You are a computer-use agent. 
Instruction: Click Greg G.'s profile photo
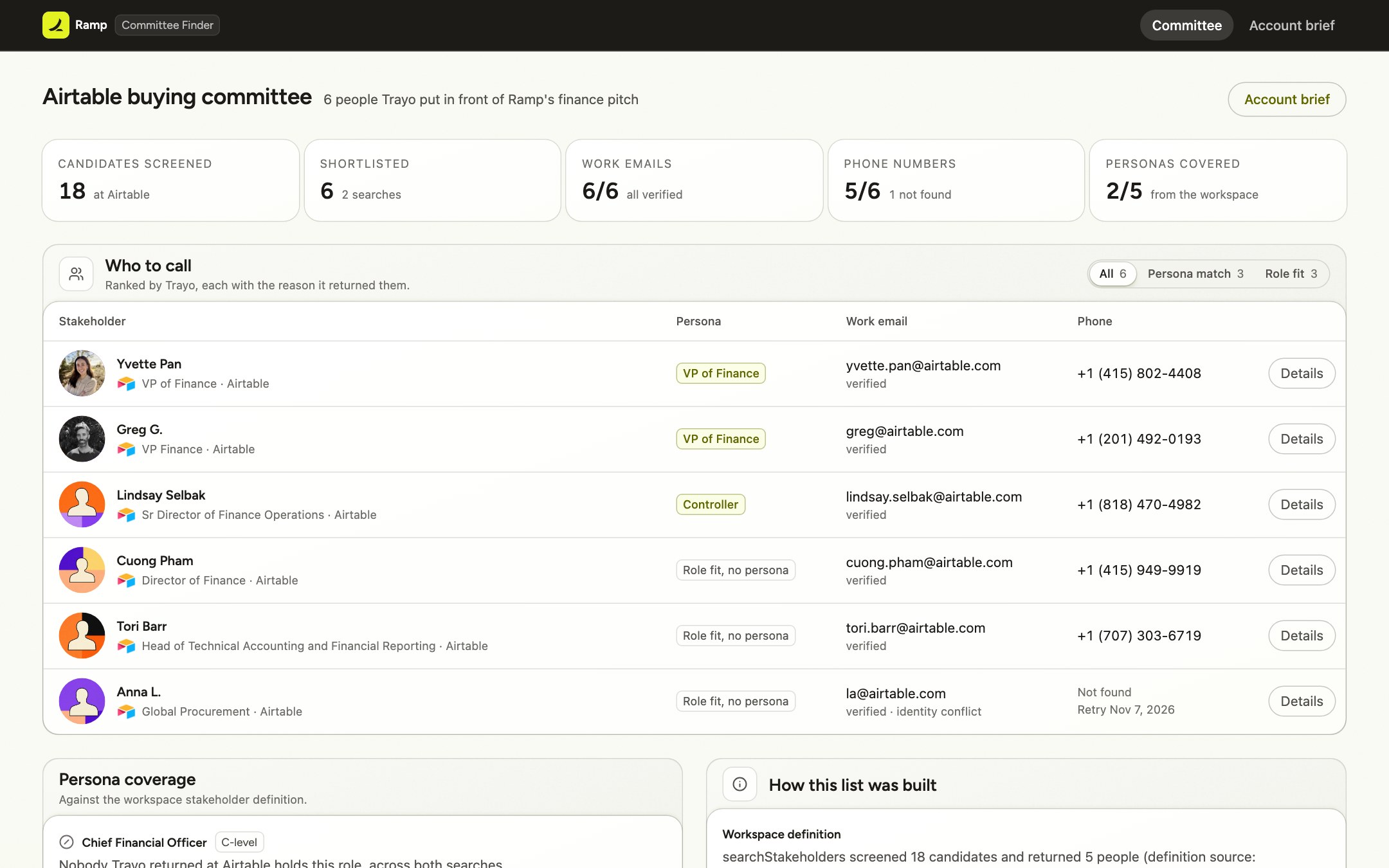[x=82, y=439]
